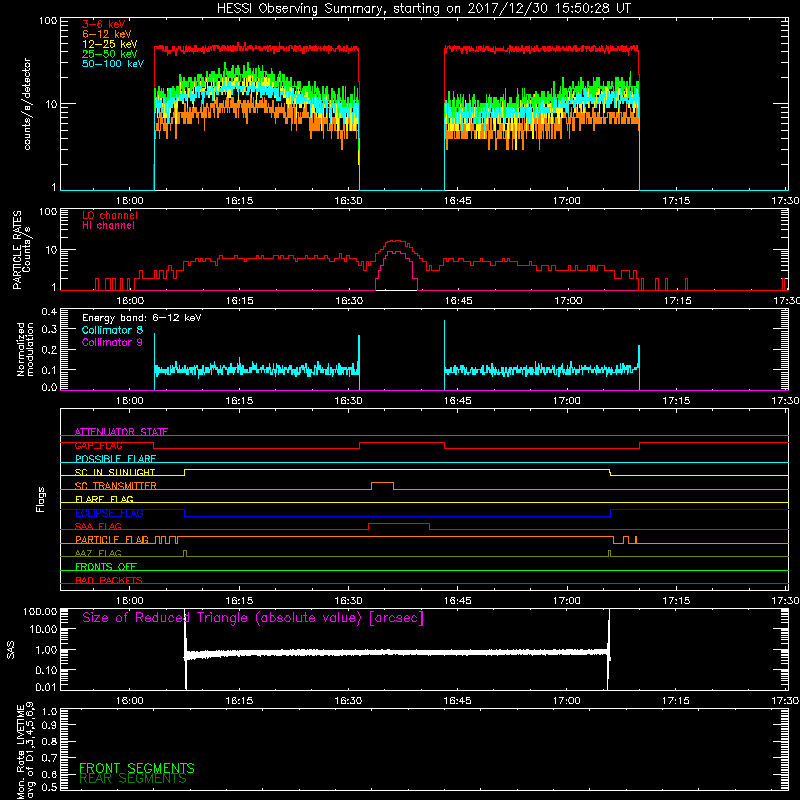
Task: Select the 'Collimator 9' legend entry
Action: 112,342
